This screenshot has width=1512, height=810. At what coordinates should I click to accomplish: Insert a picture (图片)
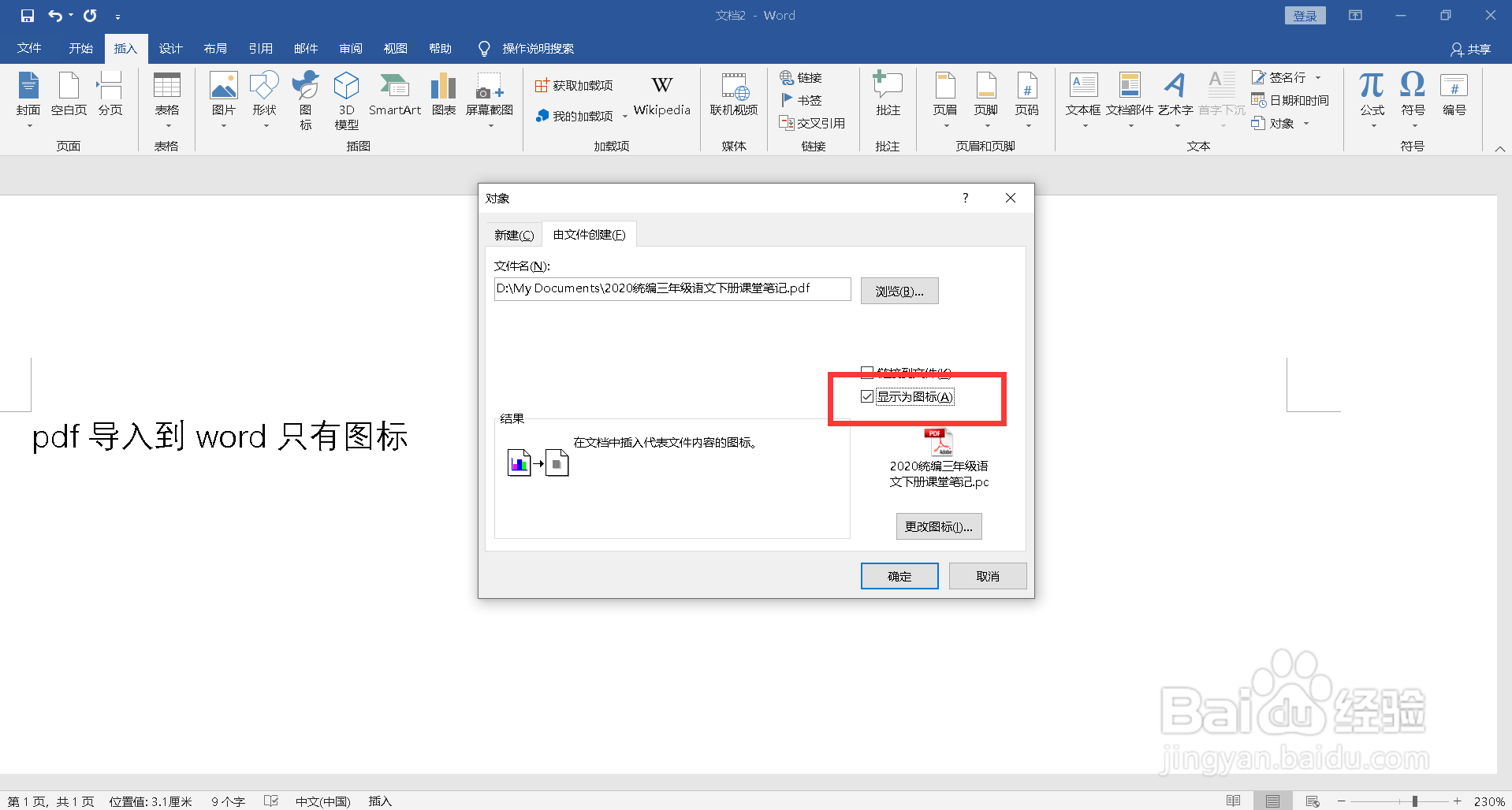point(224,101)
